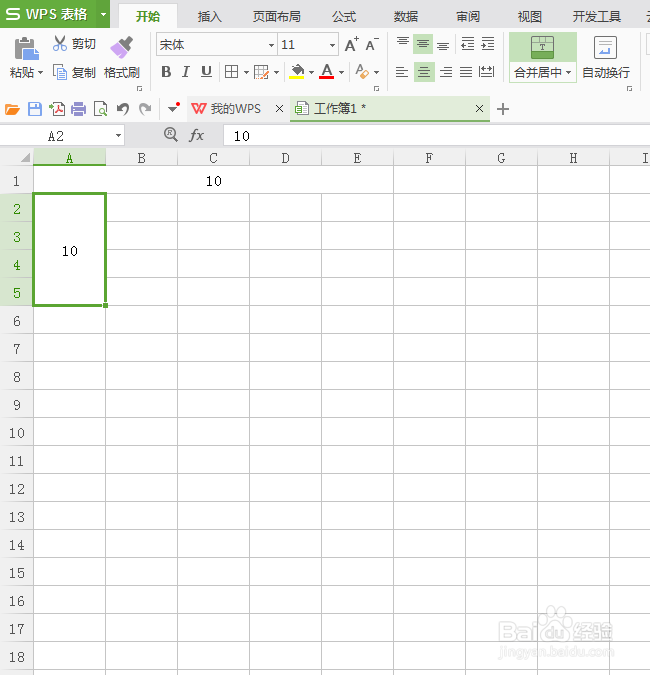Add a new document tab
Image resolution: width=650 pixels, height=675 pixels.
pyautogui.click(x=502, y=109)
